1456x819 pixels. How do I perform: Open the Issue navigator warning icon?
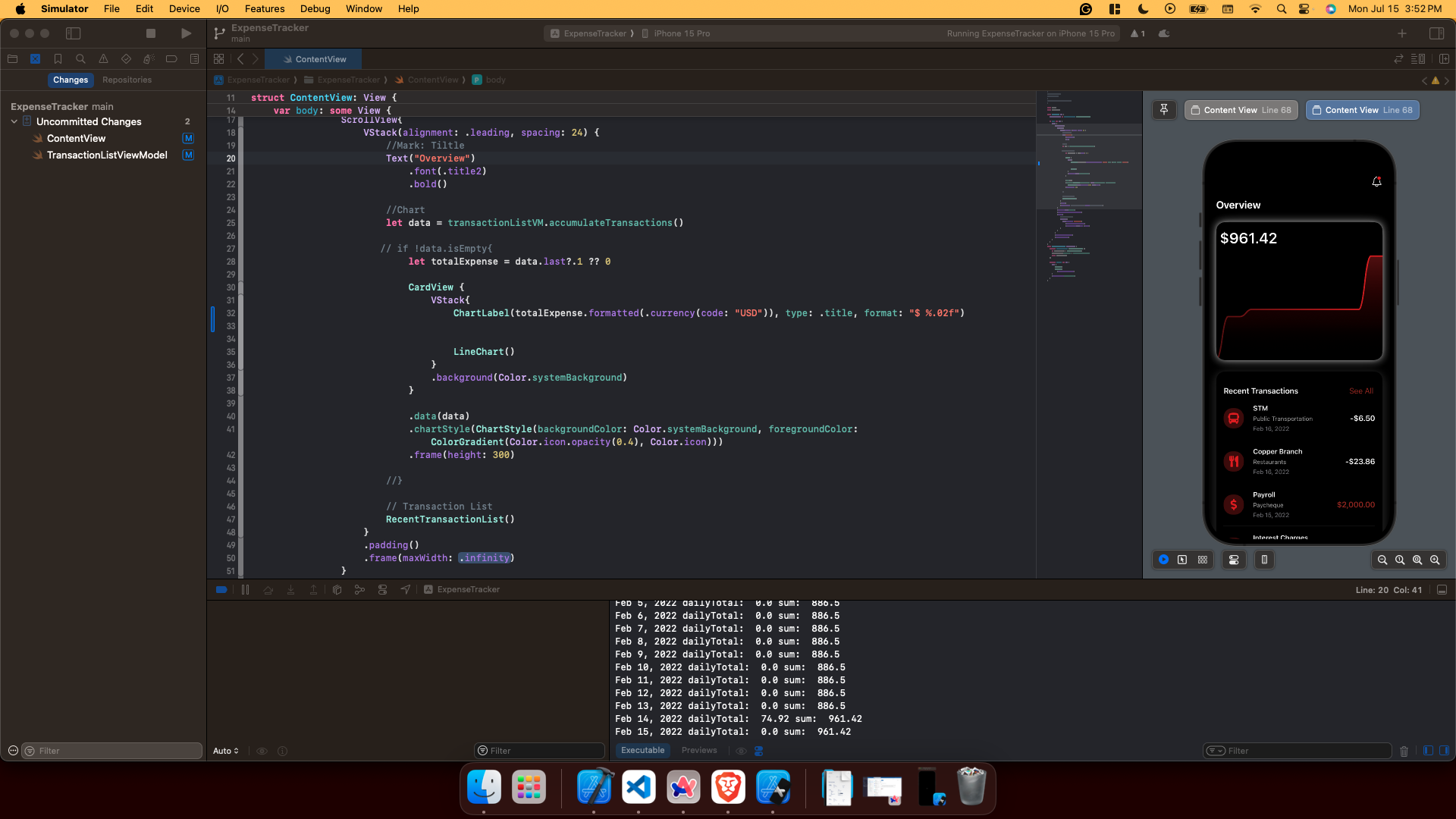[x=103, y=59]
